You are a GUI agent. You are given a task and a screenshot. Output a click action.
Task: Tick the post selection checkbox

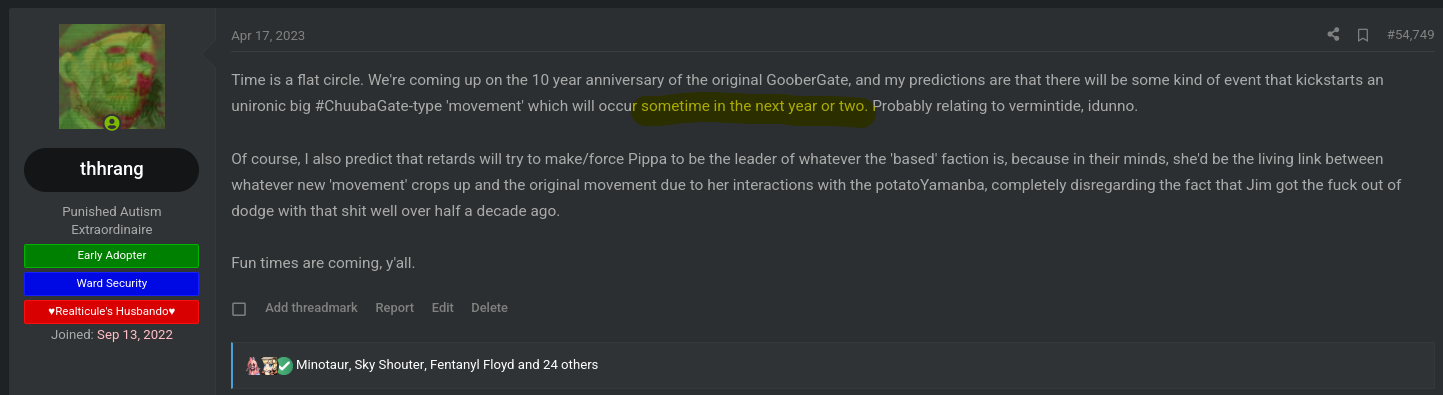239,309
